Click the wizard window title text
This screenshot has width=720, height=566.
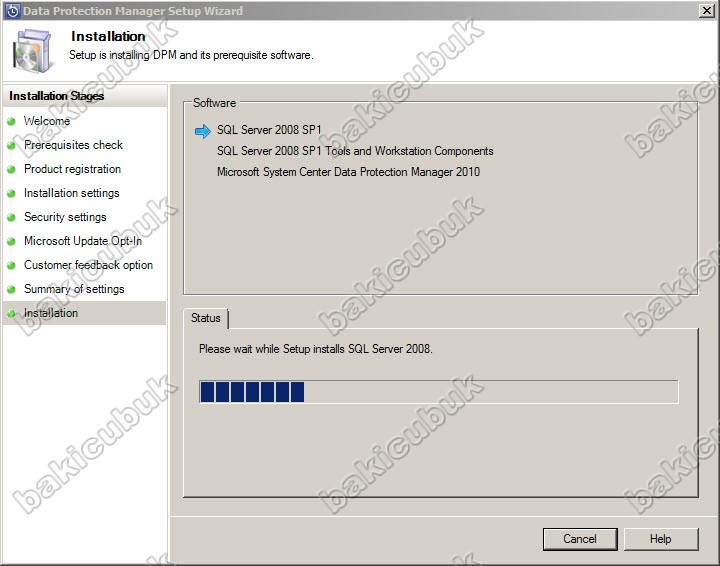coord(133,11)
